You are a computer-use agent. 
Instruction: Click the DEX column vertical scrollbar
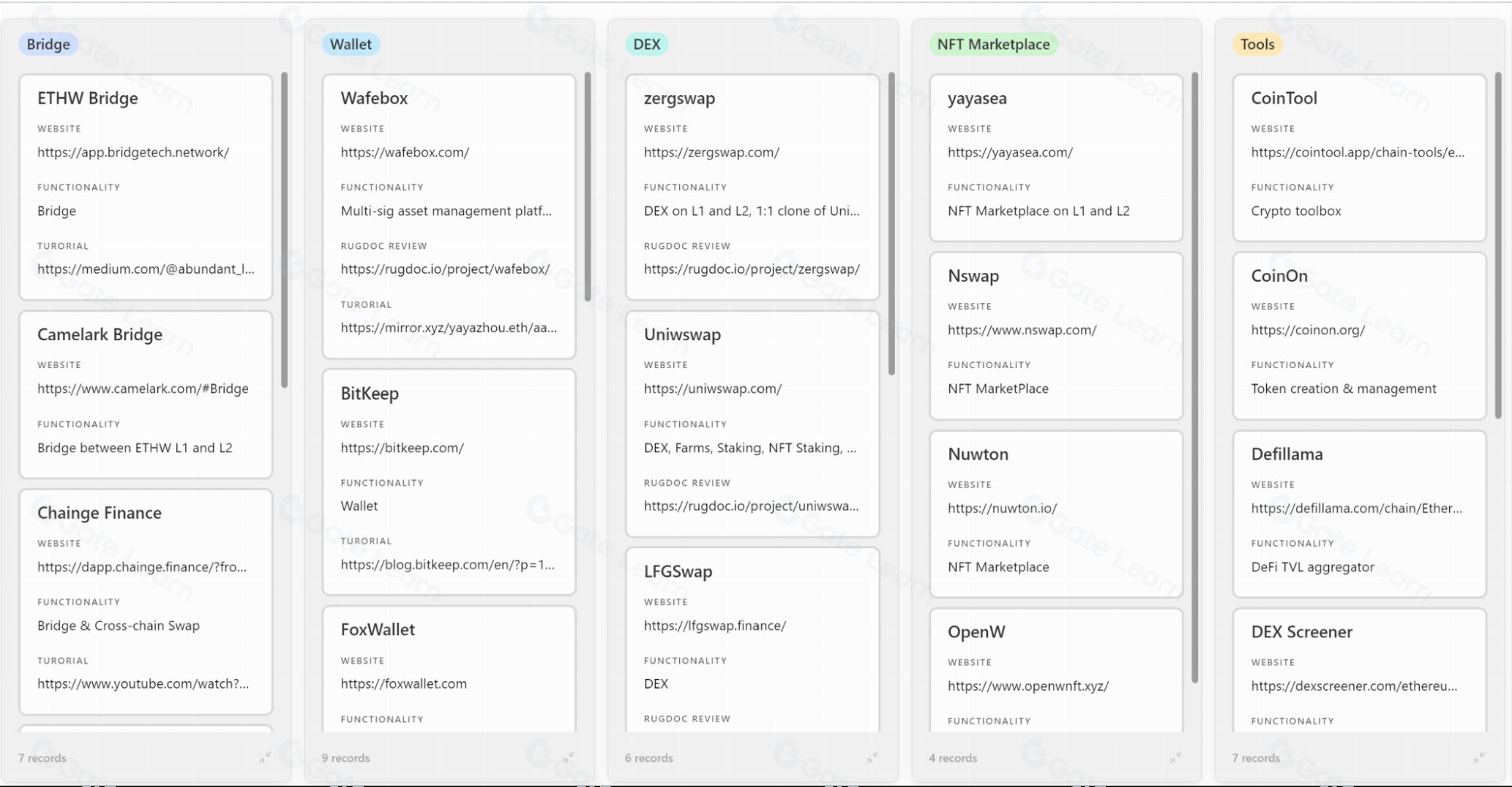pyautogui.click(x=891, y=224)
